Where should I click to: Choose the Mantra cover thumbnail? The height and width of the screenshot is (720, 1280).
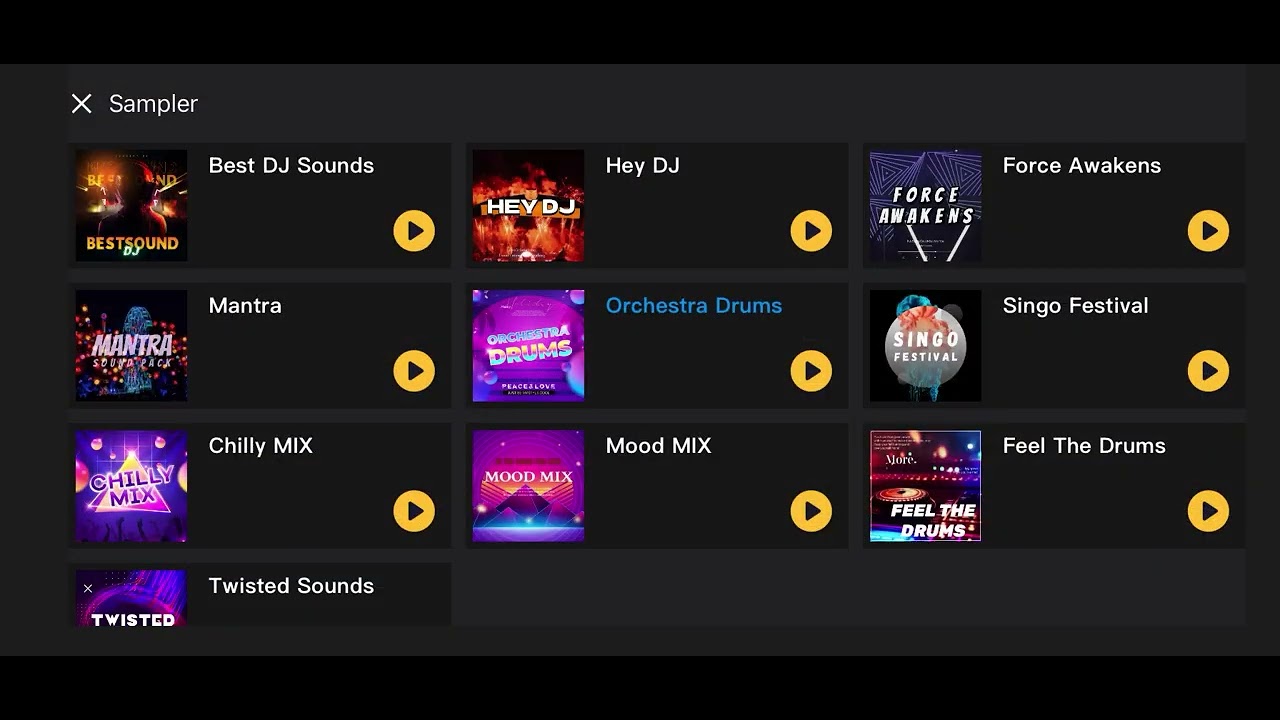pyautogui.click(x=131, y=346)
